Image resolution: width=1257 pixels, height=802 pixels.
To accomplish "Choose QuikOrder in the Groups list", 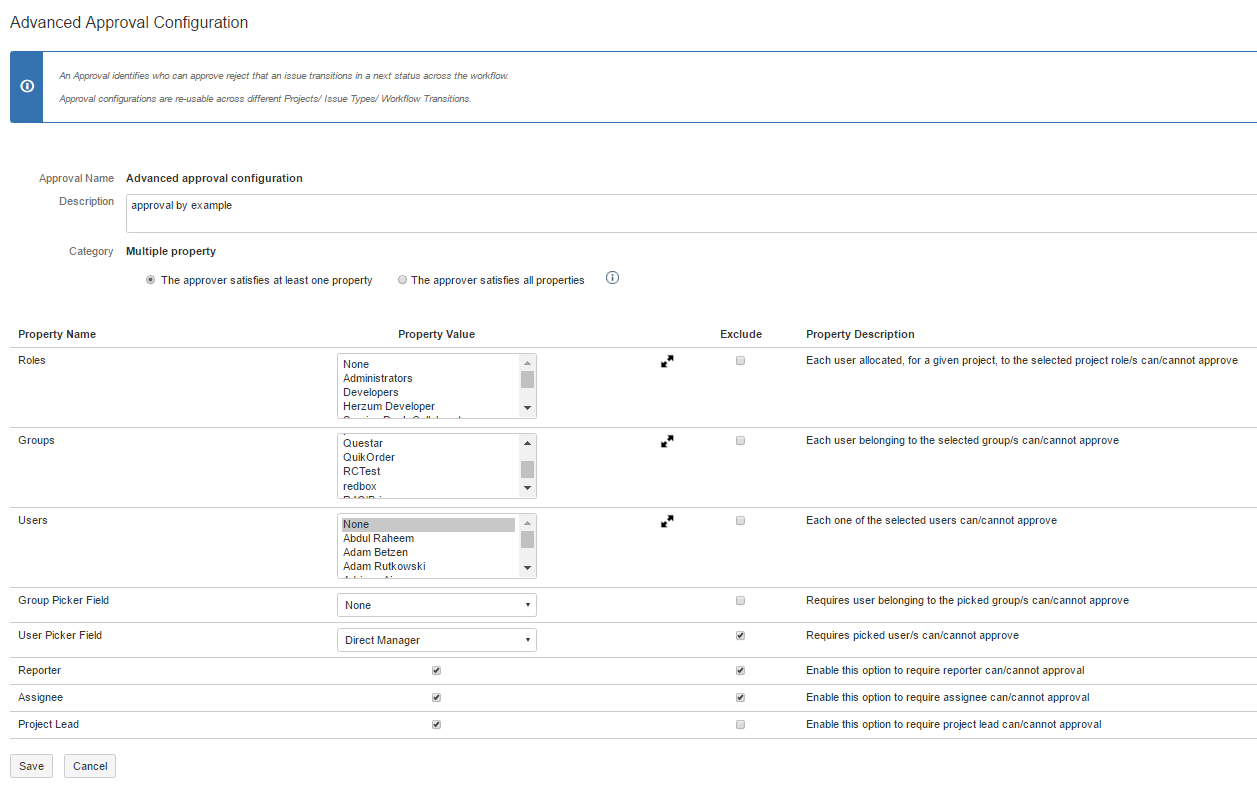I will click(x=369, y=458).
